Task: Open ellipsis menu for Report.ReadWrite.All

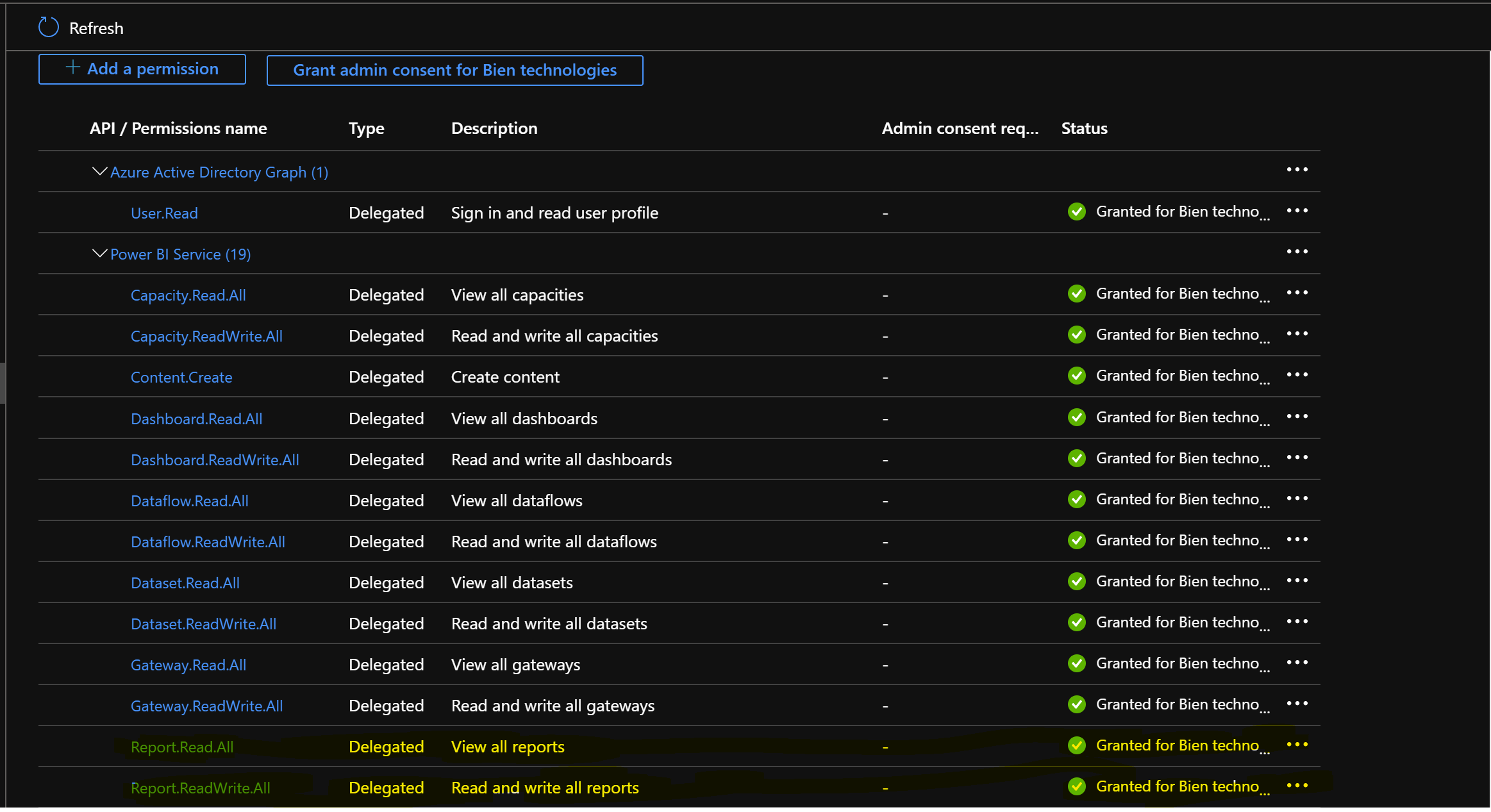Action: coord(1297,786)
